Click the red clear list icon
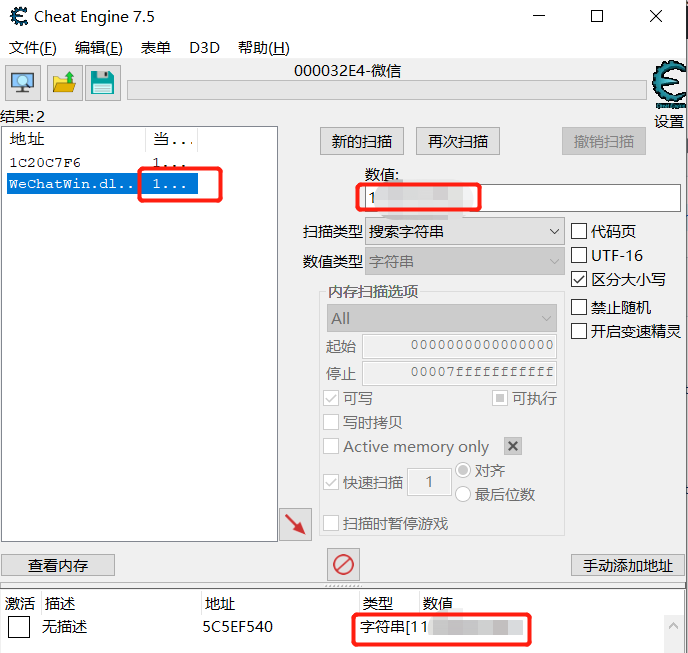 tap(343, 565)
